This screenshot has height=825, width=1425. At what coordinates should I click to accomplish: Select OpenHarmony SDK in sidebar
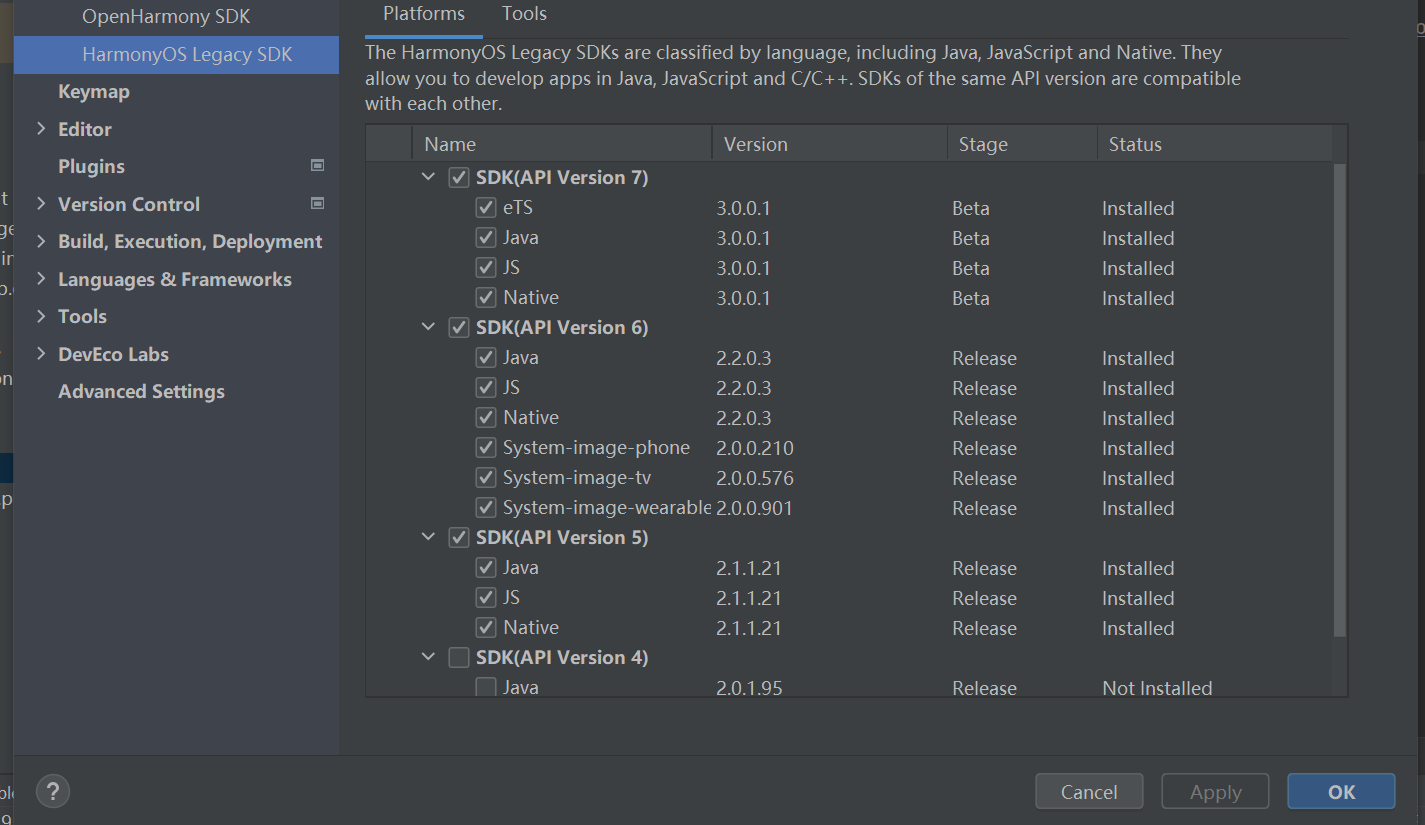[166, 16]
